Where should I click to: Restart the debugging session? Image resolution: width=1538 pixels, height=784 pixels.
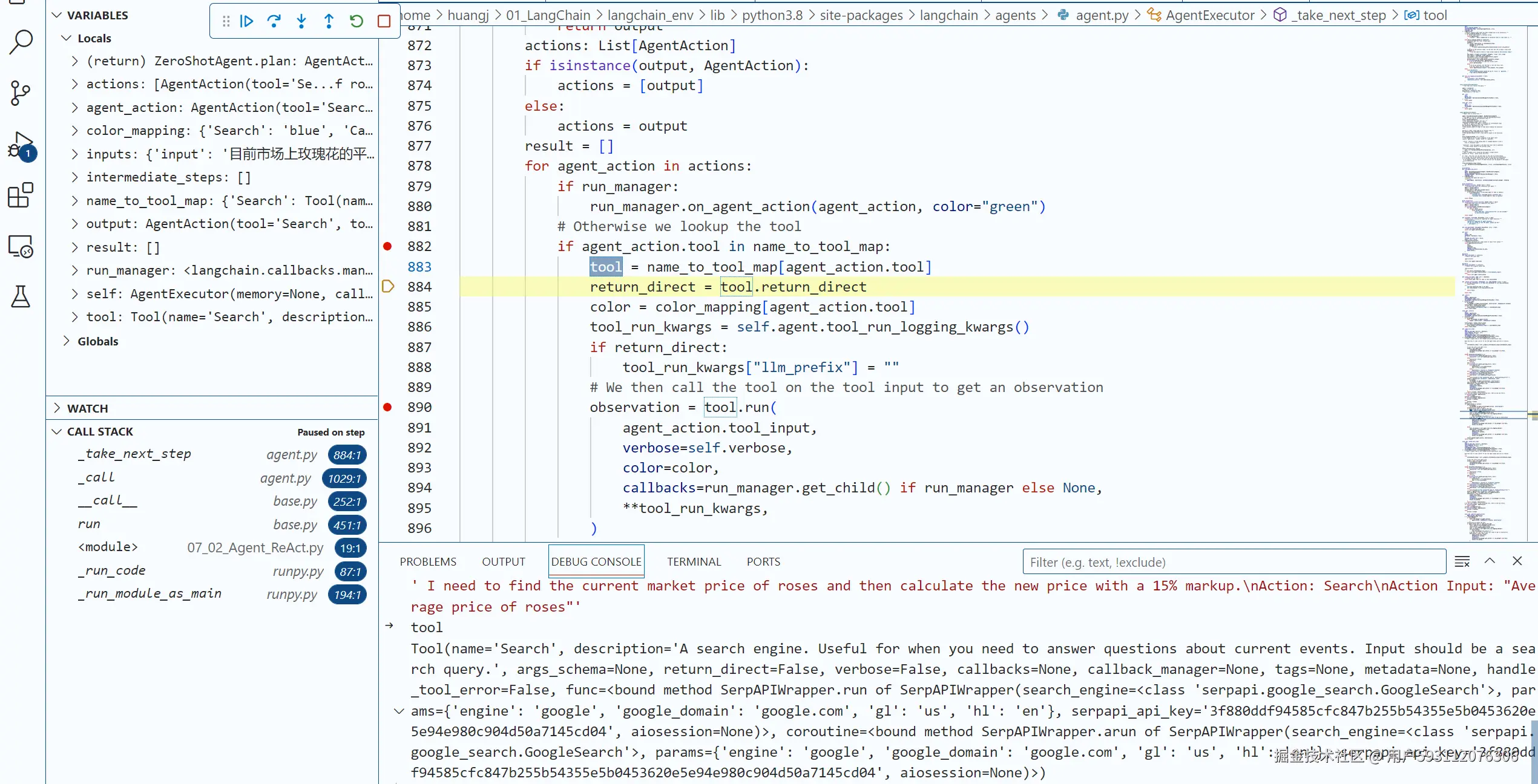click(x=357, y=21)
